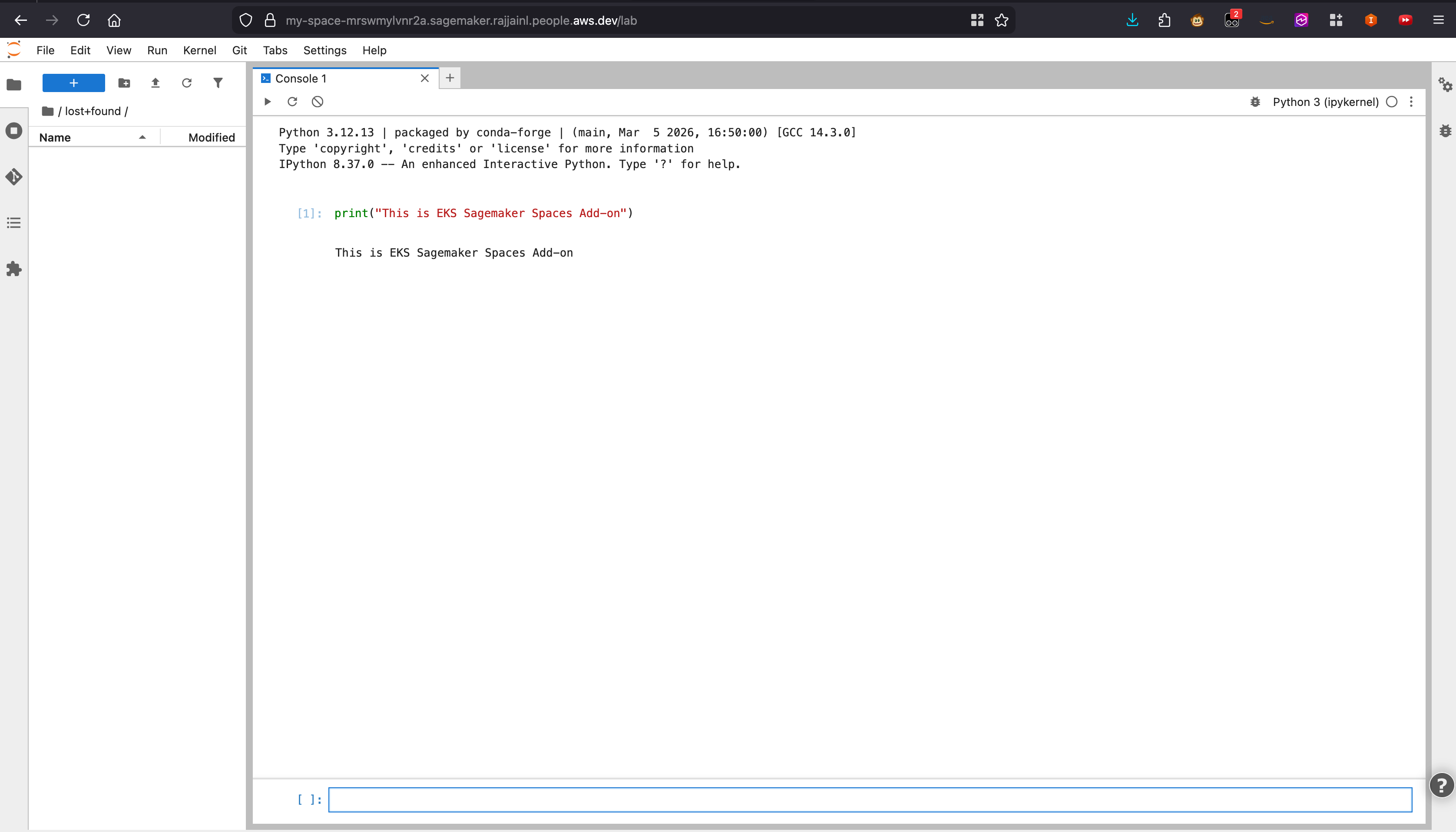
Task: Restart the console kernel
Action: pyautogui.click(x=293, y=102)
